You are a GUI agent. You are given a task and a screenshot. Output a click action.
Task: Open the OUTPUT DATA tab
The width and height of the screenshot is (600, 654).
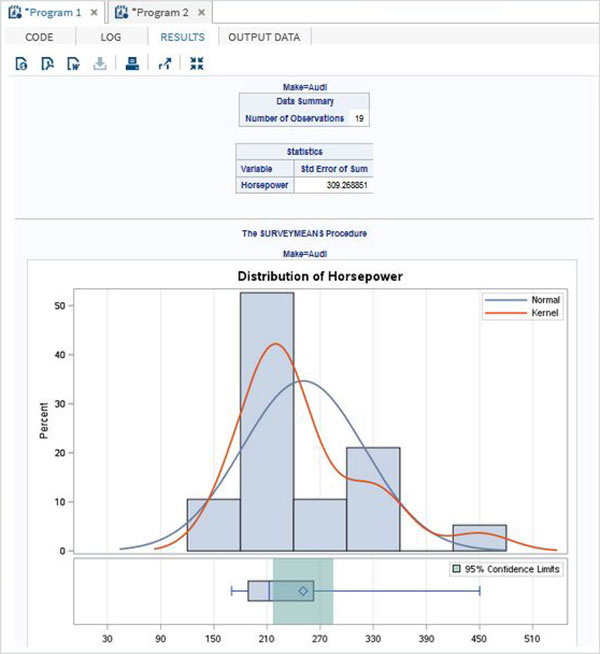[x=264, y=37]
